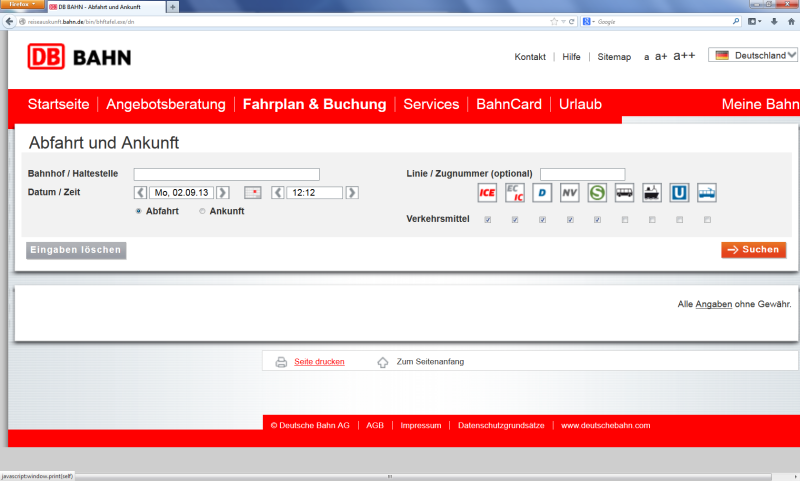Click the Seite drucken link
Screen dimensions: 800x481
point(319,362)
